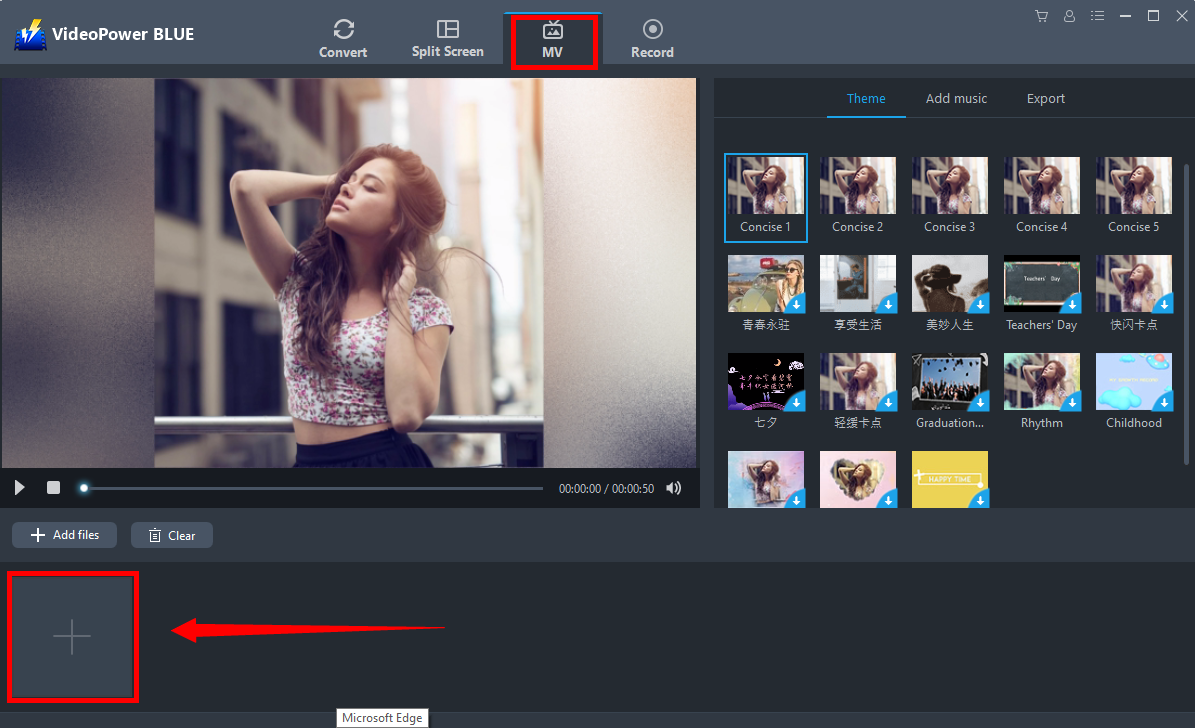The image size is (1195, 728).
Task: Switch to the Add music tab
Action: pos(956,98)
